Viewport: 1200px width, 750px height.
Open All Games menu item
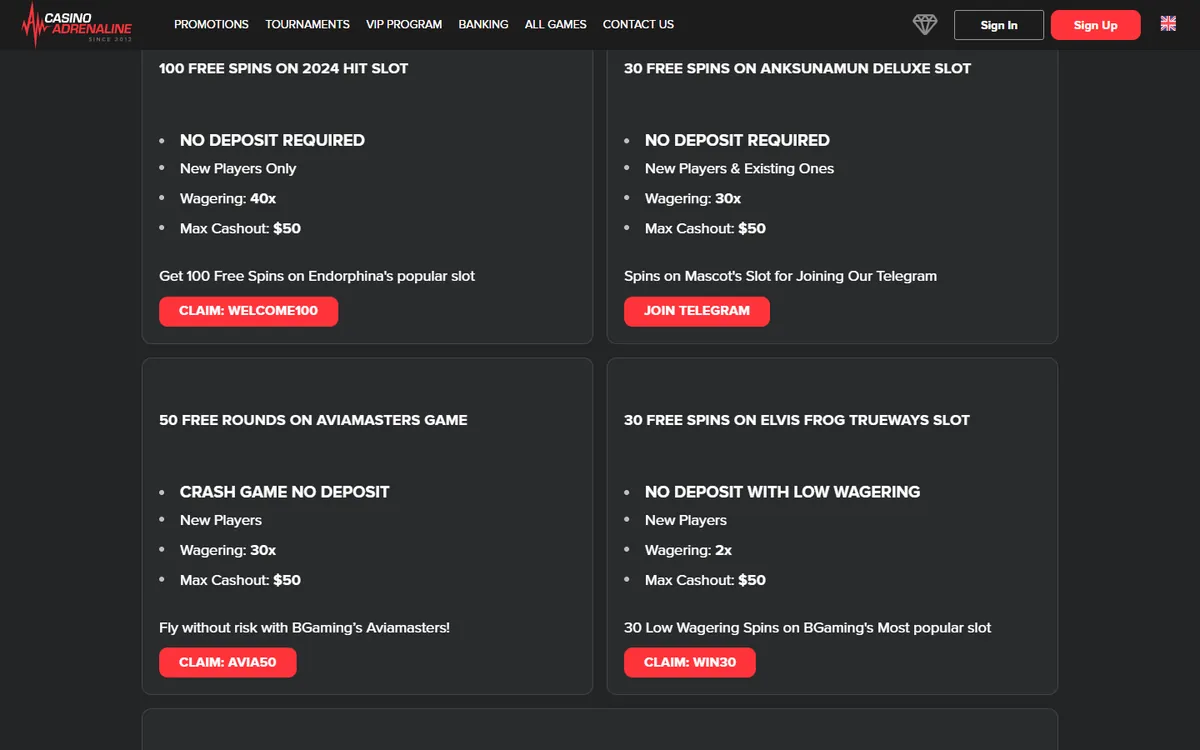click(556, 24)
